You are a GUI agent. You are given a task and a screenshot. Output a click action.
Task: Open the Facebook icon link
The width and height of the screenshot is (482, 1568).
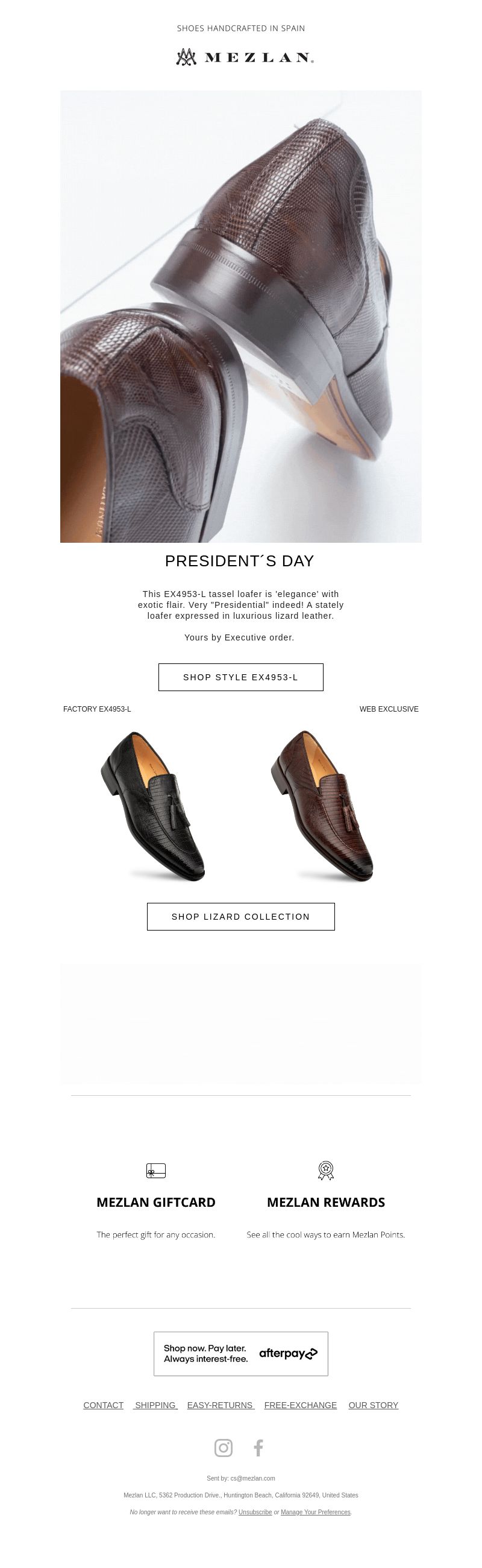point(258,1447)
